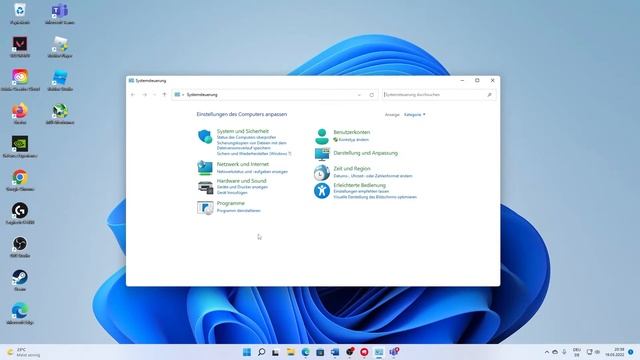Click the Forward navigation arrow
Viewport: 640px width, 360px height.
pos(144,95)
